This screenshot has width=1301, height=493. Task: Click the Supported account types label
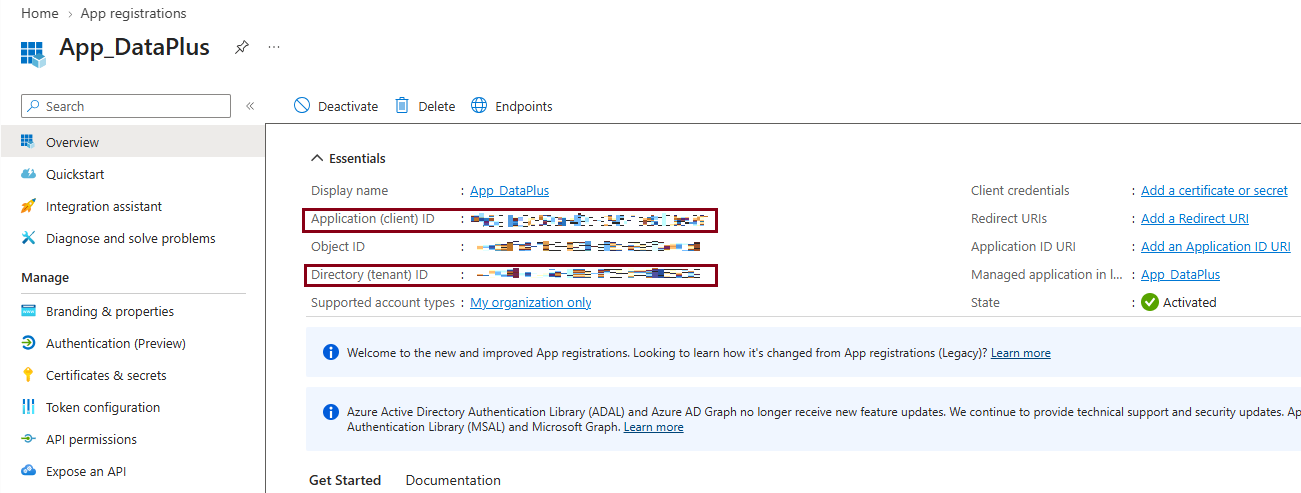coord(383,302)
